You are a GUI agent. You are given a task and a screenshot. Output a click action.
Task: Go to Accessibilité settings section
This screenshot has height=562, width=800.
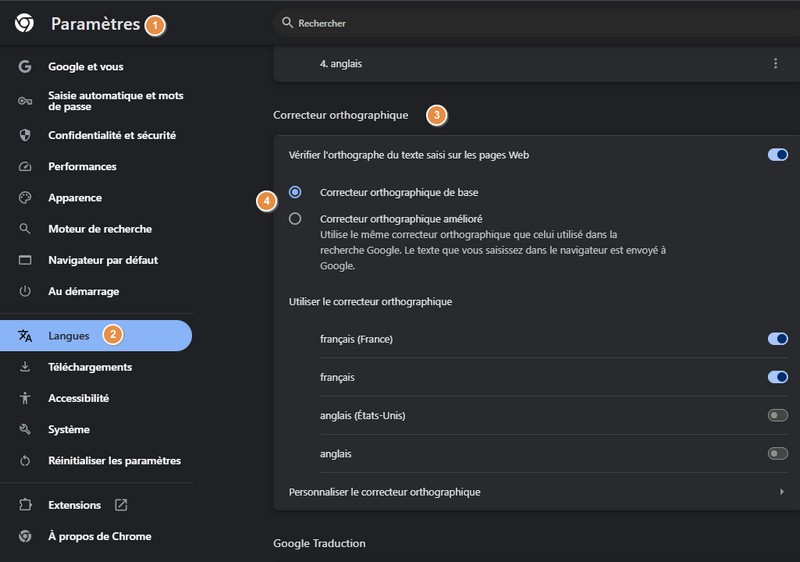(x=78, y=398)
